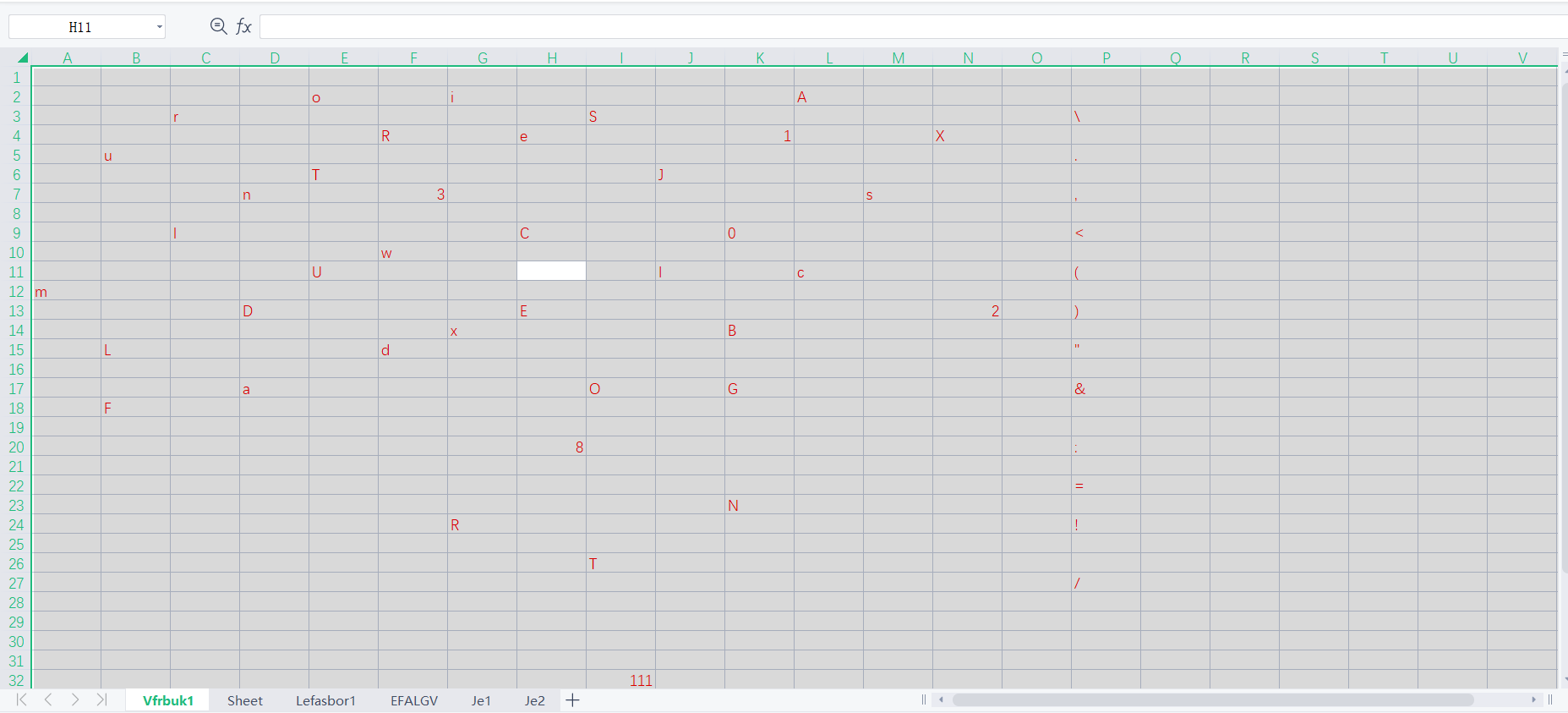Viewport: 1568px width, 713px height.
Task: Jump to the first sheet tab arrow
Action: 22,699
